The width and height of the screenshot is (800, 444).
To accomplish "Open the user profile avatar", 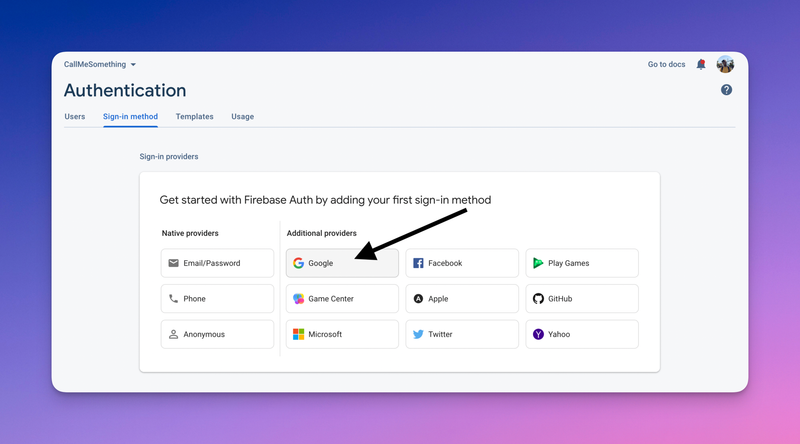I will tap(725, 64).
